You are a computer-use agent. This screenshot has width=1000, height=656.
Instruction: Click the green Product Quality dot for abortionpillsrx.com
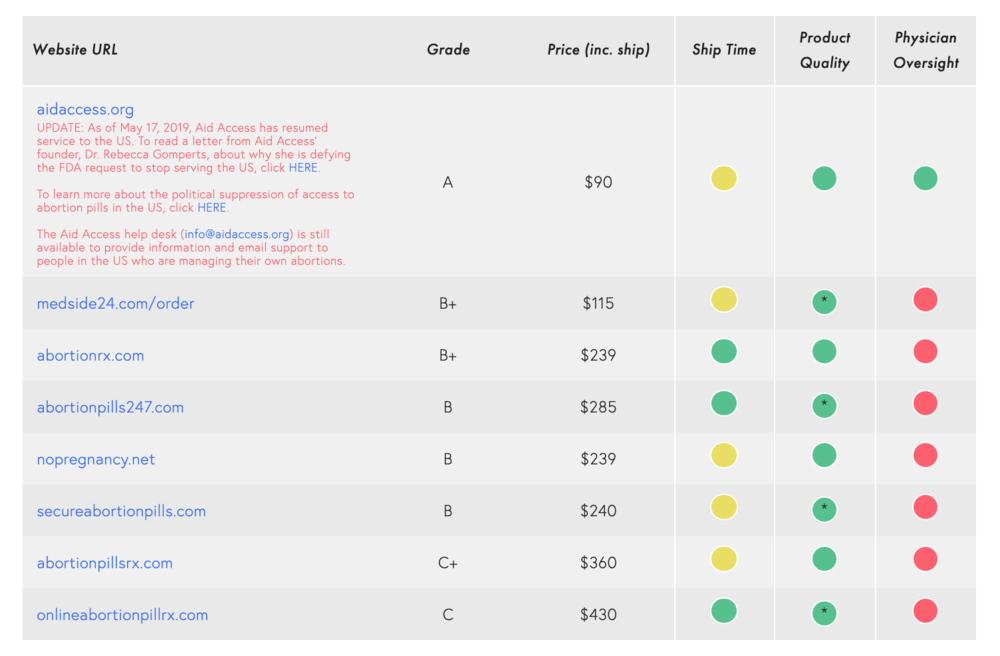824,559
